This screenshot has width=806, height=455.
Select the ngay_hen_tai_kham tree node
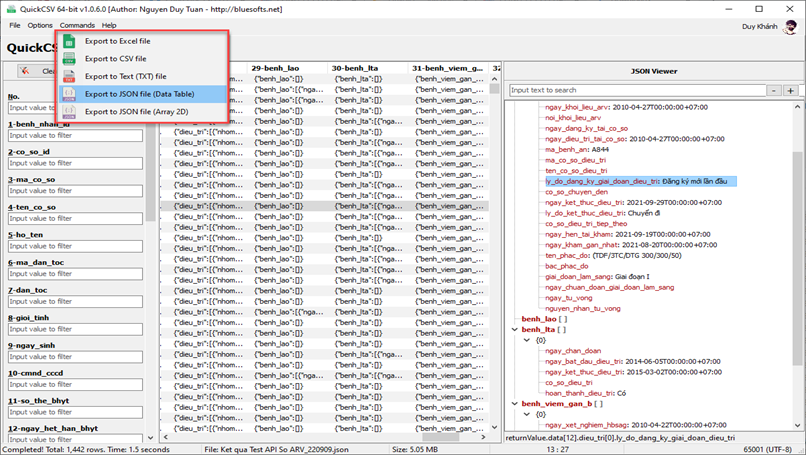(x=628, y=234)
